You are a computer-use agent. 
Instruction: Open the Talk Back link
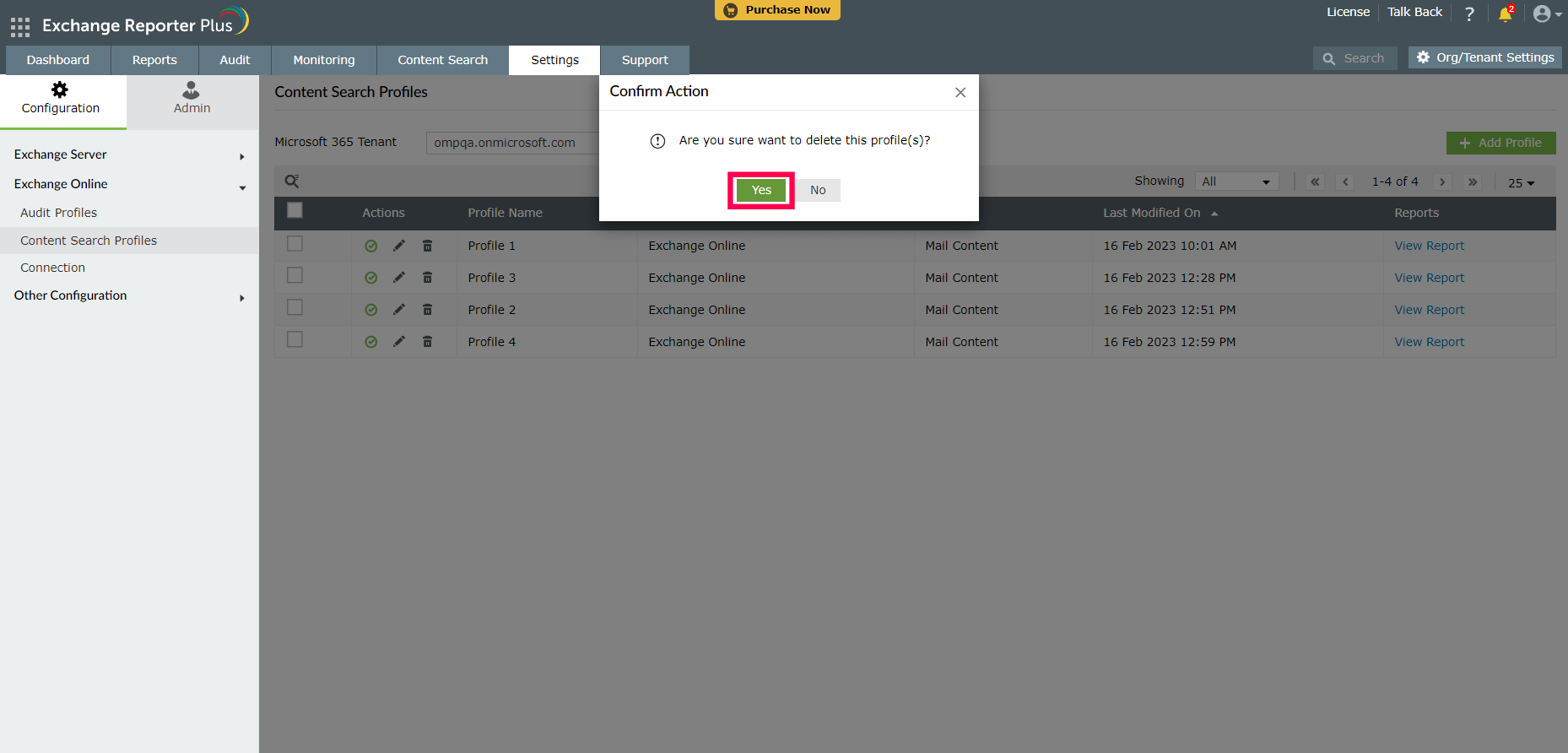point(1414,12)
